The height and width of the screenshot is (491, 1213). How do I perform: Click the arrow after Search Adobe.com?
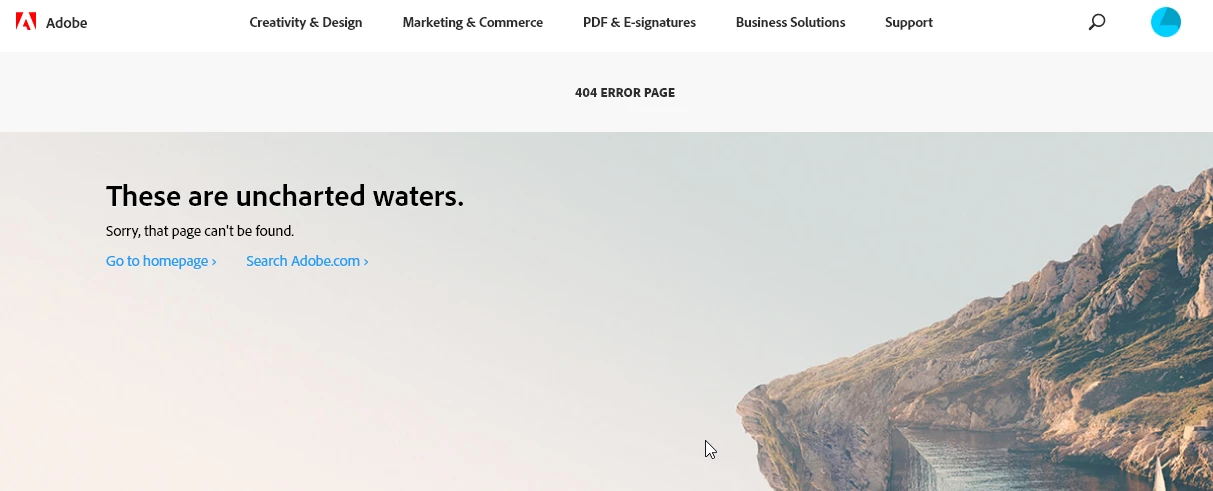coord(366,262)
